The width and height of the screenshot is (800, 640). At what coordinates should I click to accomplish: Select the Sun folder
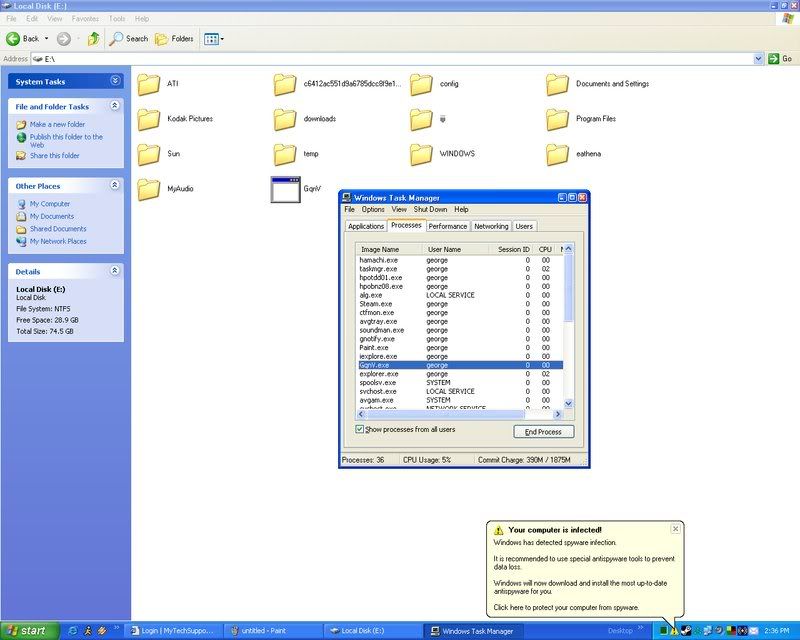pos(159,154)
